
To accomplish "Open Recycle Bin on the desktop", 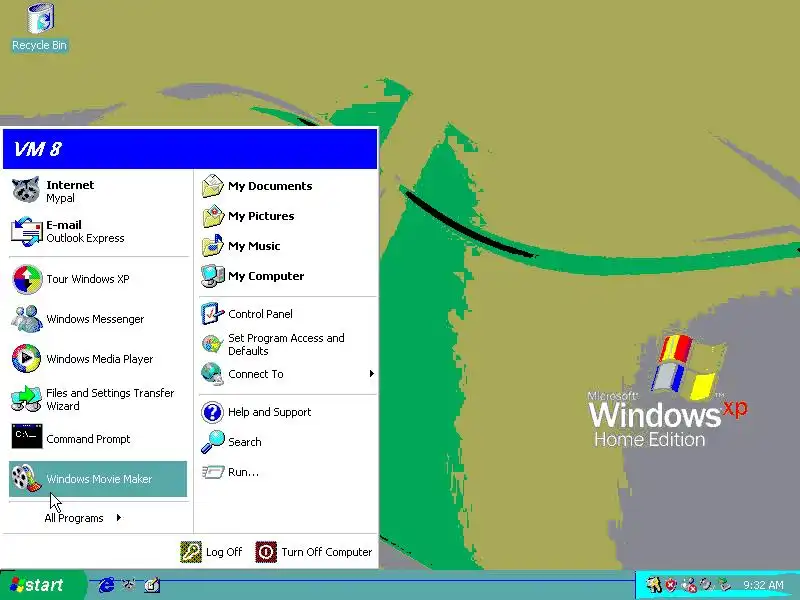I will point(40,18).
